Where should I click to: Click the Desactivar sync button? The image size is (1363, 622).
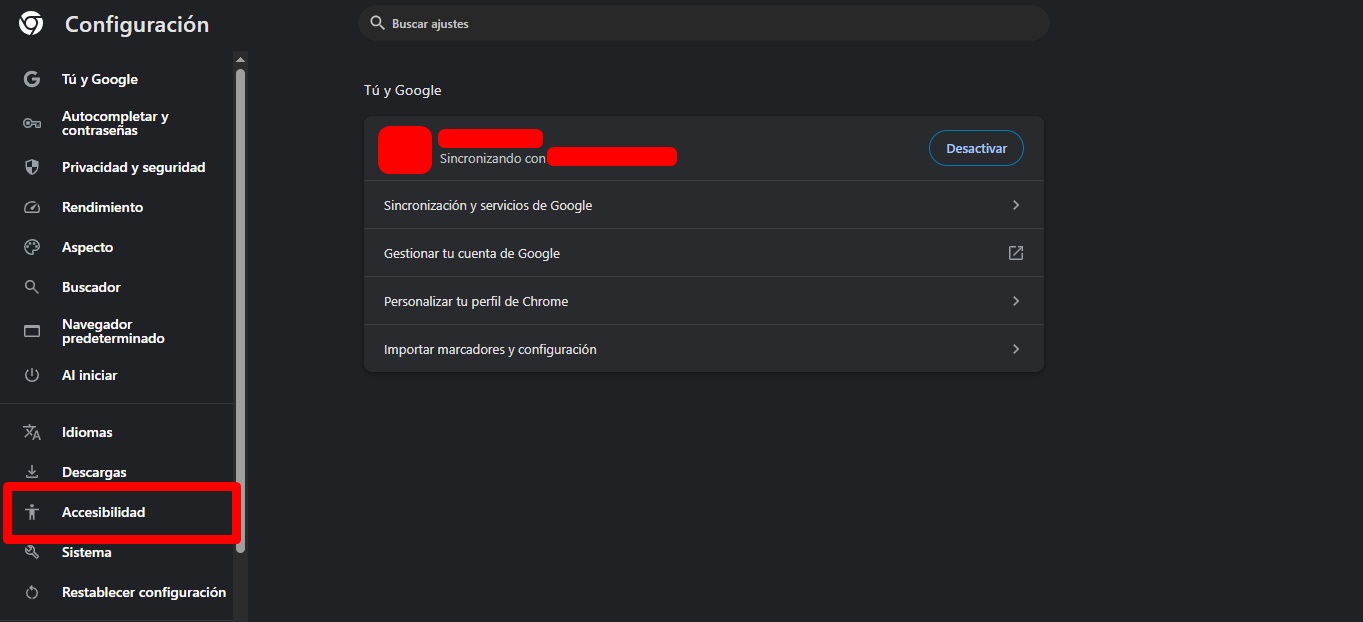[x=976, y=148]
